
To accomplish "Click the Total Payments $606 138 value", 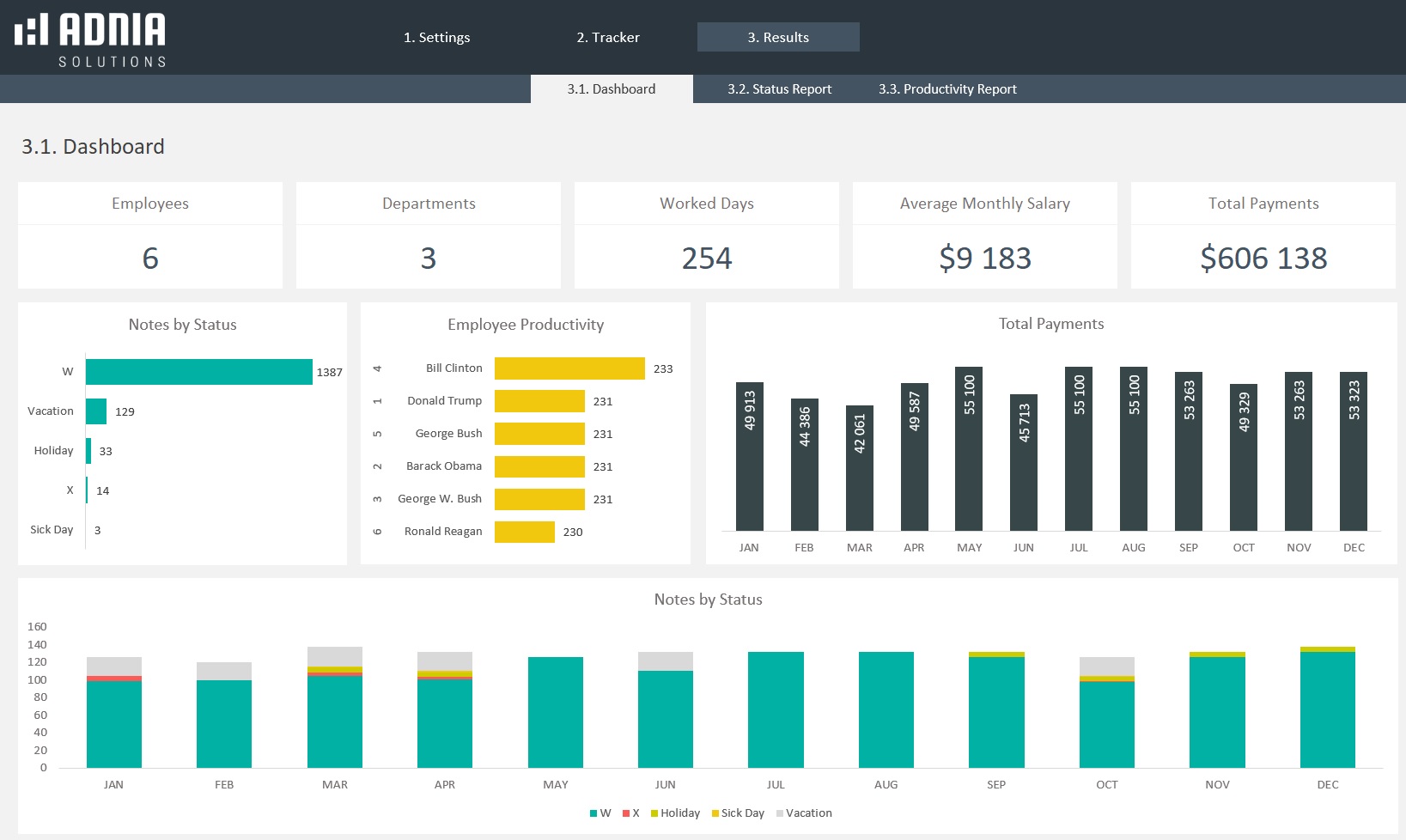I will click(x=1263, y=258).
